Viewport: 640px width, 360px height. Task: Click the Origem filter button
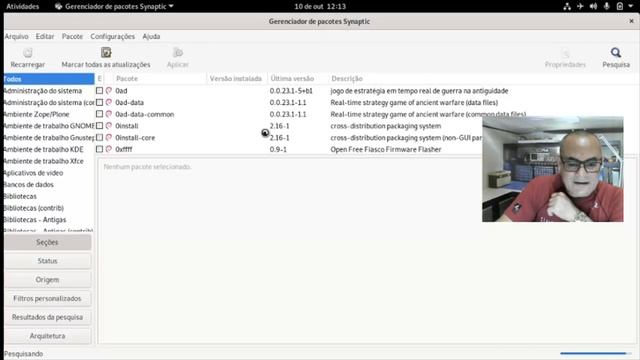point(47,280)
